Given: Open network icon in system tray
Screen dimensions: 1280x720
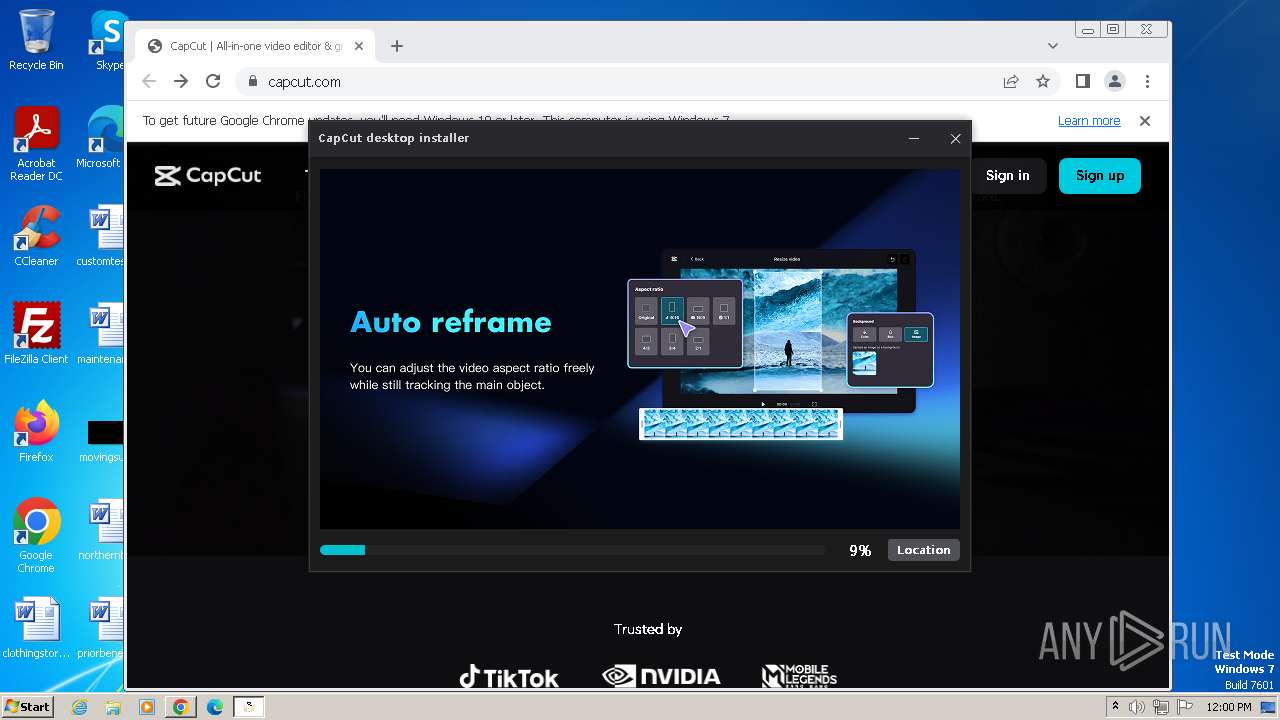Looking at the screenshot, I should [x=1161, y=707].
